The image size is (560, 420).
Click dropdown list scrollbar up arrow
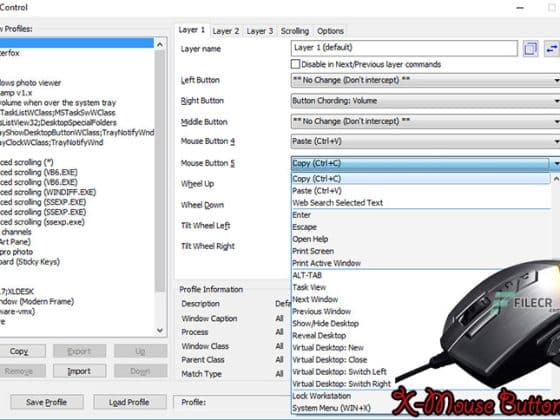(x=556, y=179)
